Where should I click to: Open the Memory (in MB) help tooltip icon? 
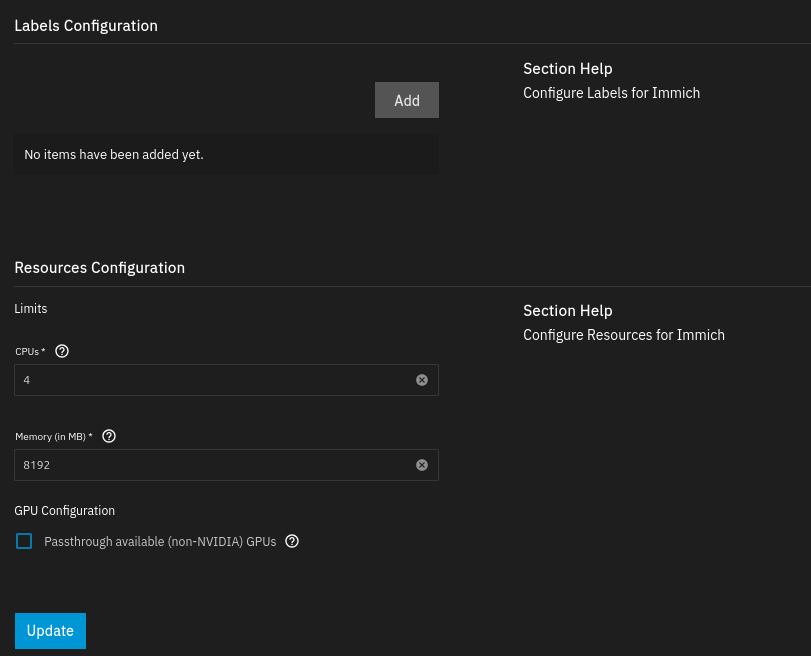click(109, 436)
